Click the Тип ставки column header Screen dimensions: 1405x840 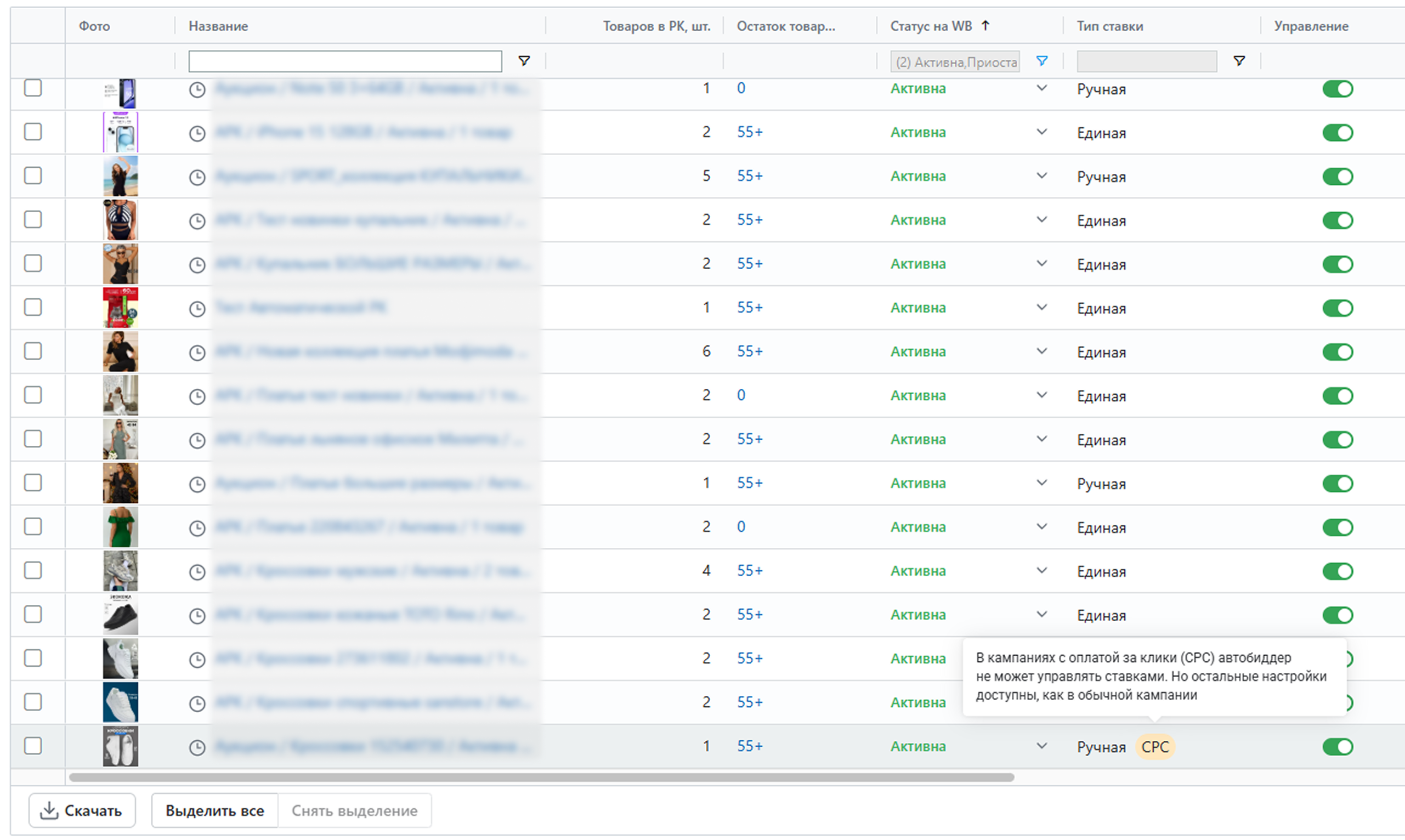(x=1109, y=26)
